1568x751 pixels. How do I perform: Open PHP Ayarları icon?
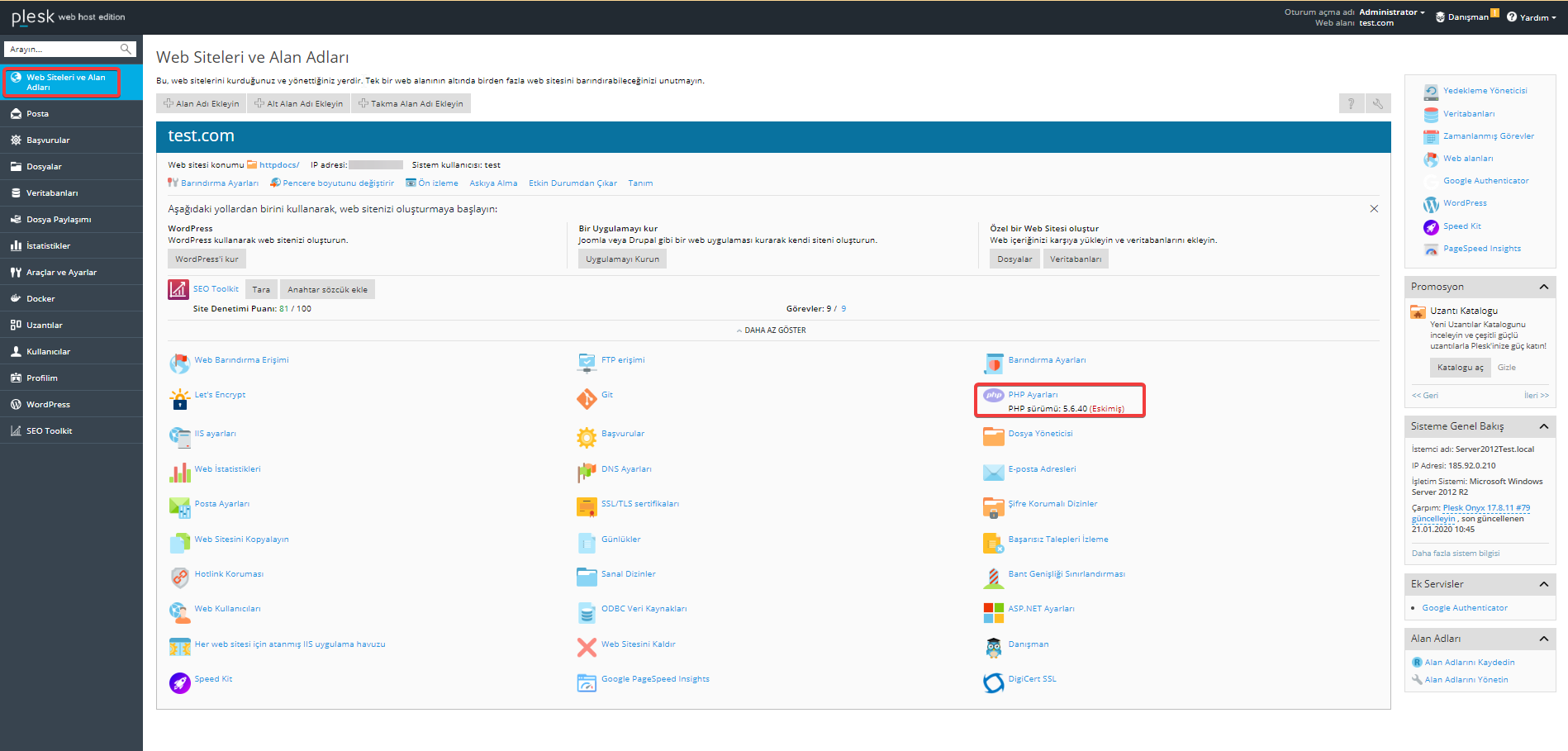[x=993, y=395]
